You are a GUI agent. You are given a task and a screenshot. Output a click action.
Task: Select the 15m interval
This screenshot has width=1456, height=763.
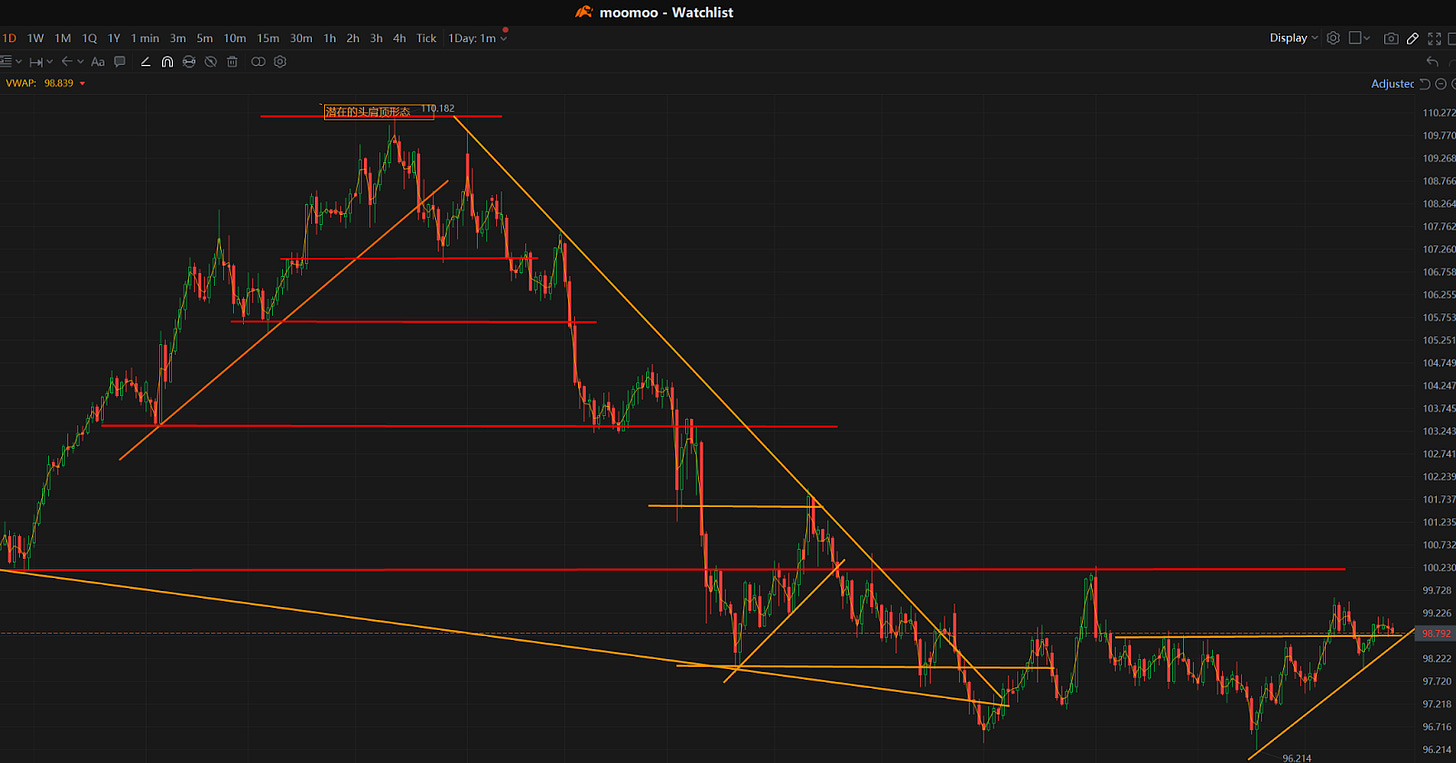point(268,38)
